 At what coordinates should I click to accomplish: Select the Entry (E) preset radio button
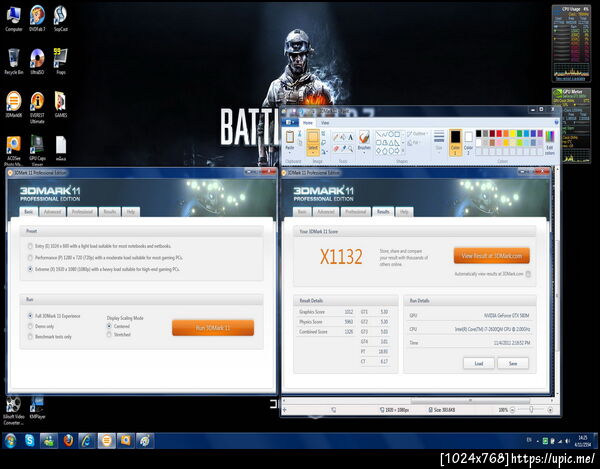[x=30, y=246]
